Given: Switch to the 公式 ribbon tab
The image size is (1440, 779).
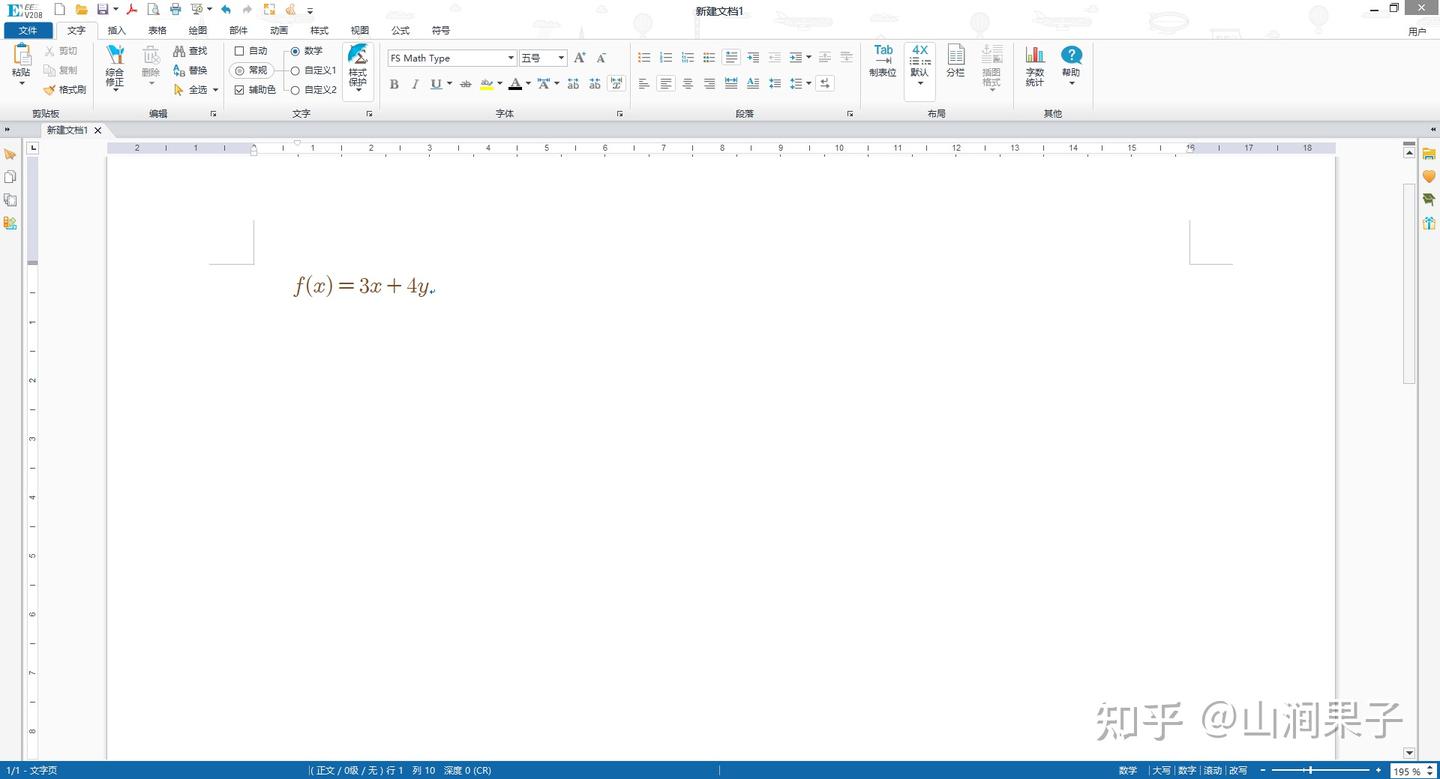Looking at the screenshot, I should coord(400,31).
